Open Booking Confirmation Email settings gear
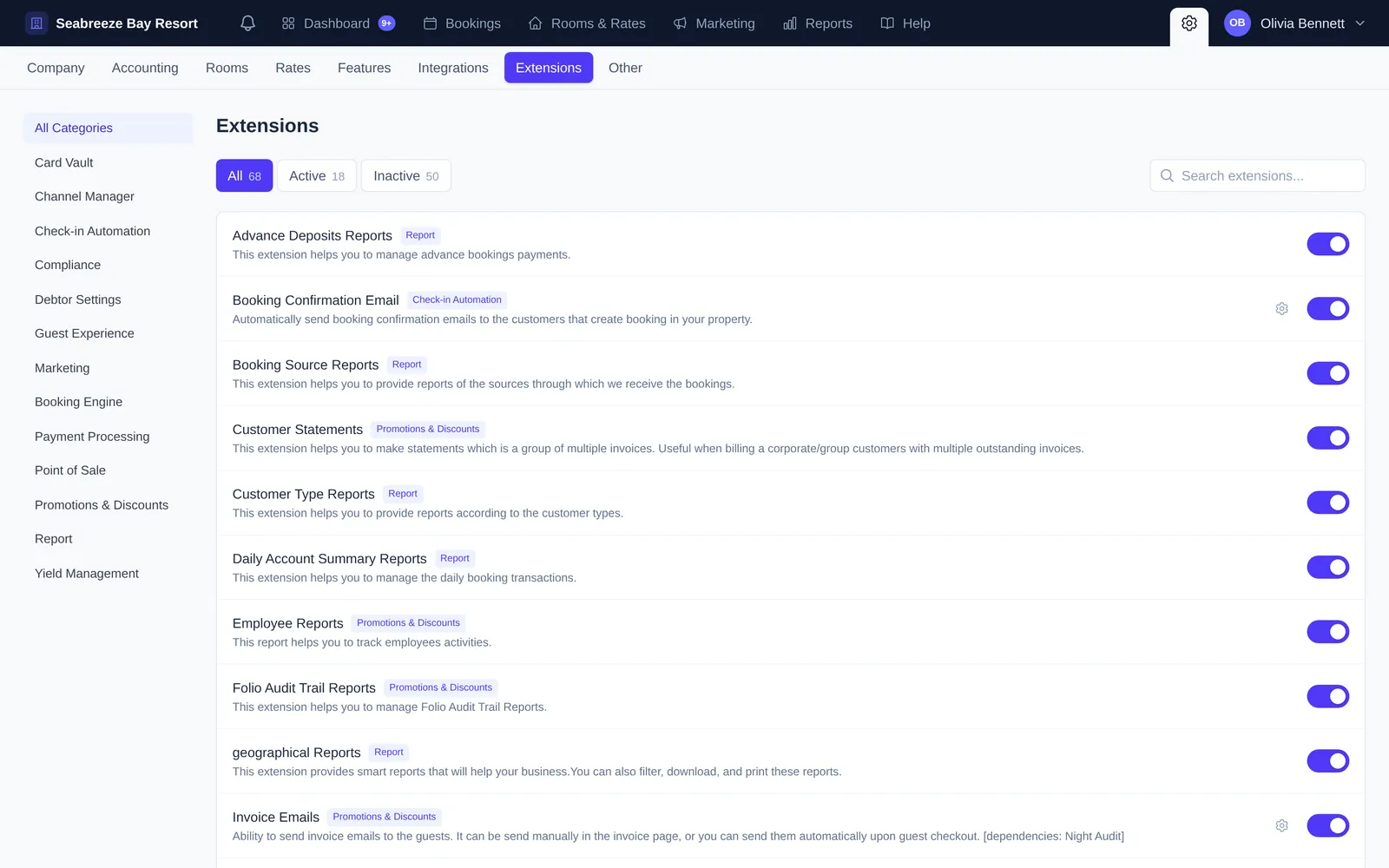 (x=1281, y=309)
